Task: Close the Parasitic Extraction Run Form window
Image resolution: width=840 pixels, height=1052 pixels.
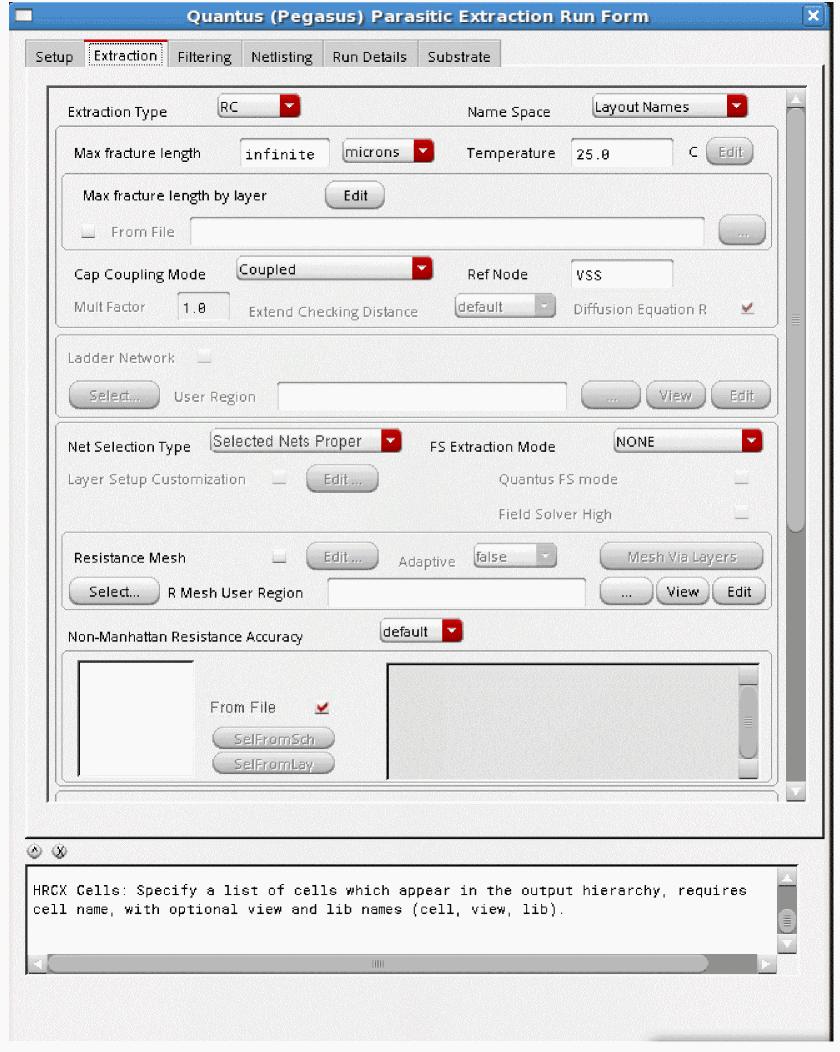Action: coord(813,15)
